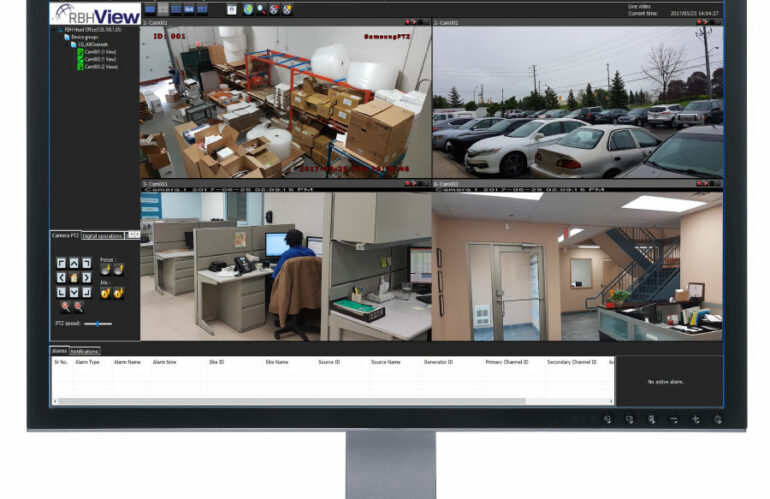Image resolution: width=770 pixels, height=499 pixels.
Task: Choose the fifth layout icon in the toolbar
Action: (201, 9)
